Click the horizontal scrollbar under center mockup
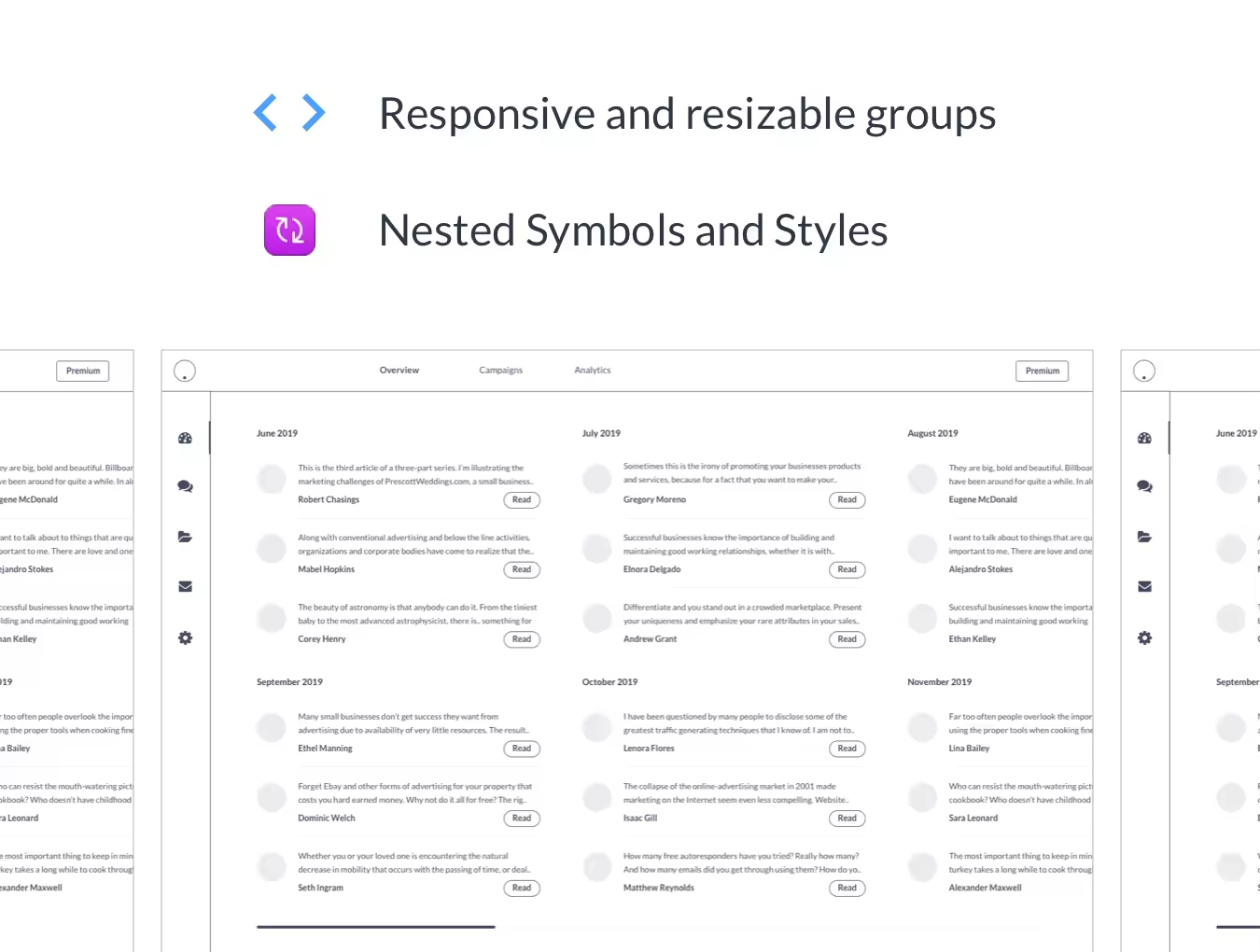The height and width of the screenshot is (952, 1260). pos(375,927)
